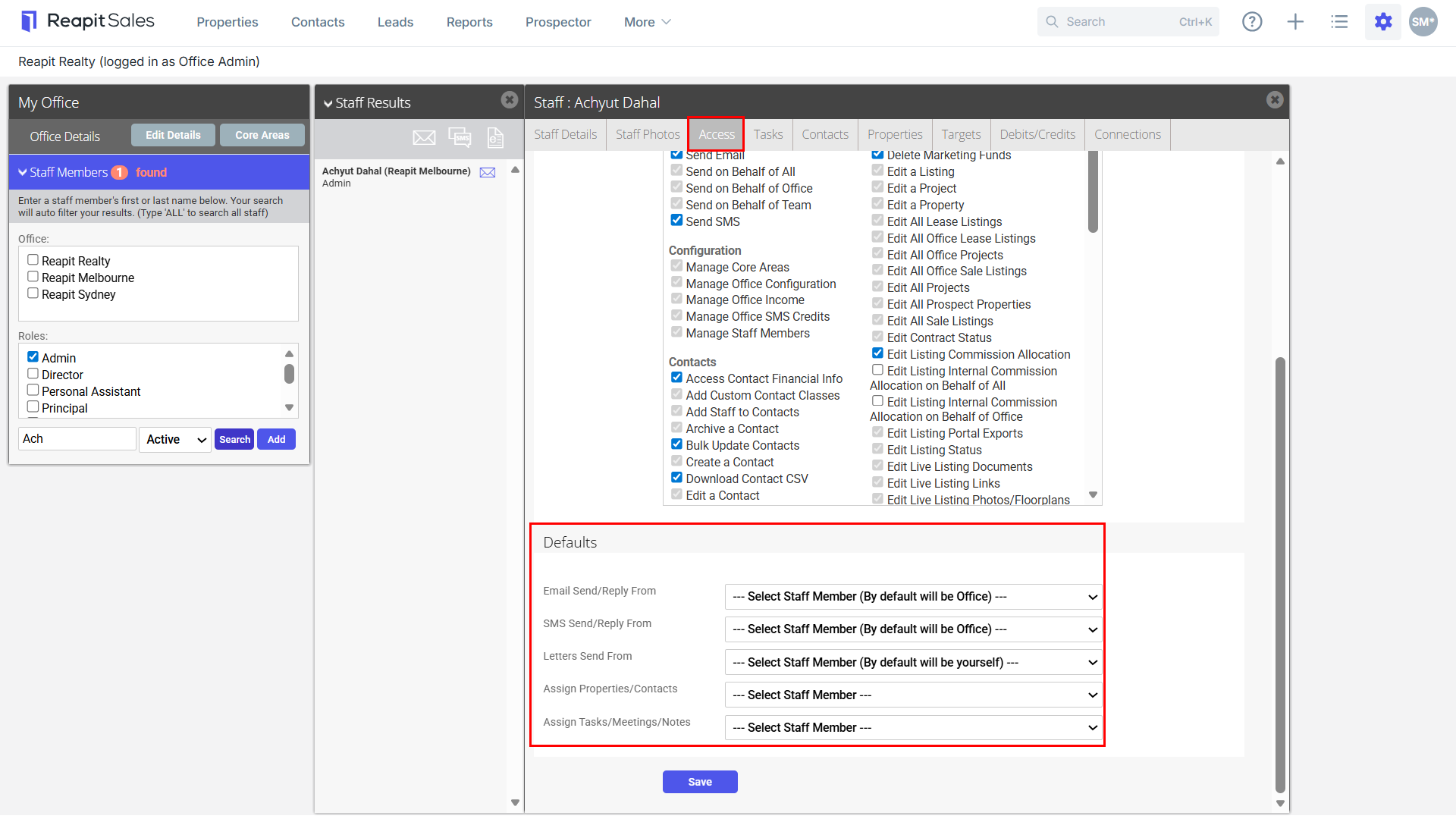Click the export document icon in Staff Results

(x=495, y=137)
